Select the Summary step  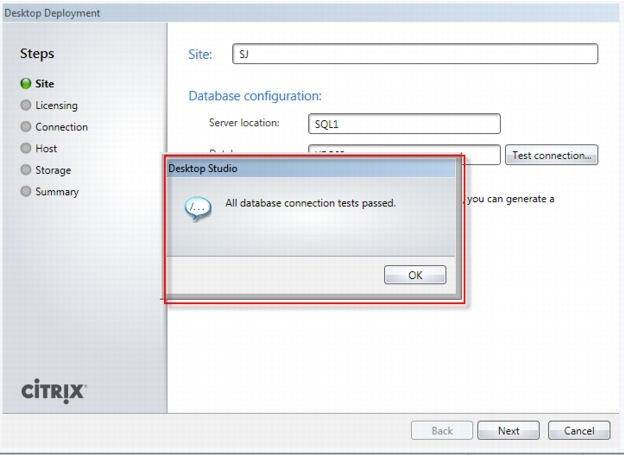click(57, 192)
